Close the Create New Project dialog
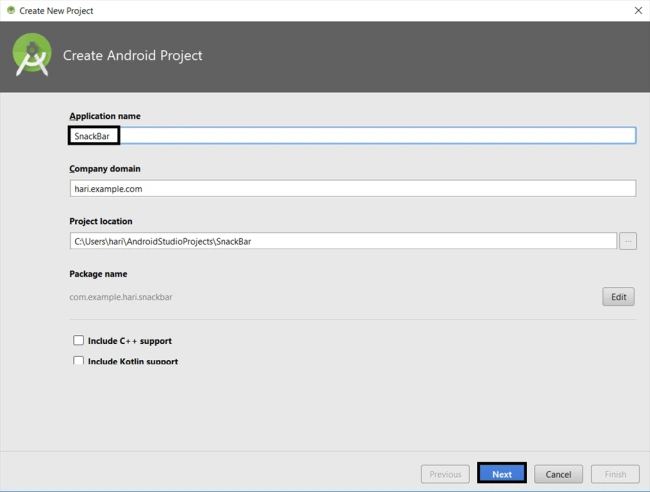Viewport: 650px width, 492px height. (x=638, y=10)
